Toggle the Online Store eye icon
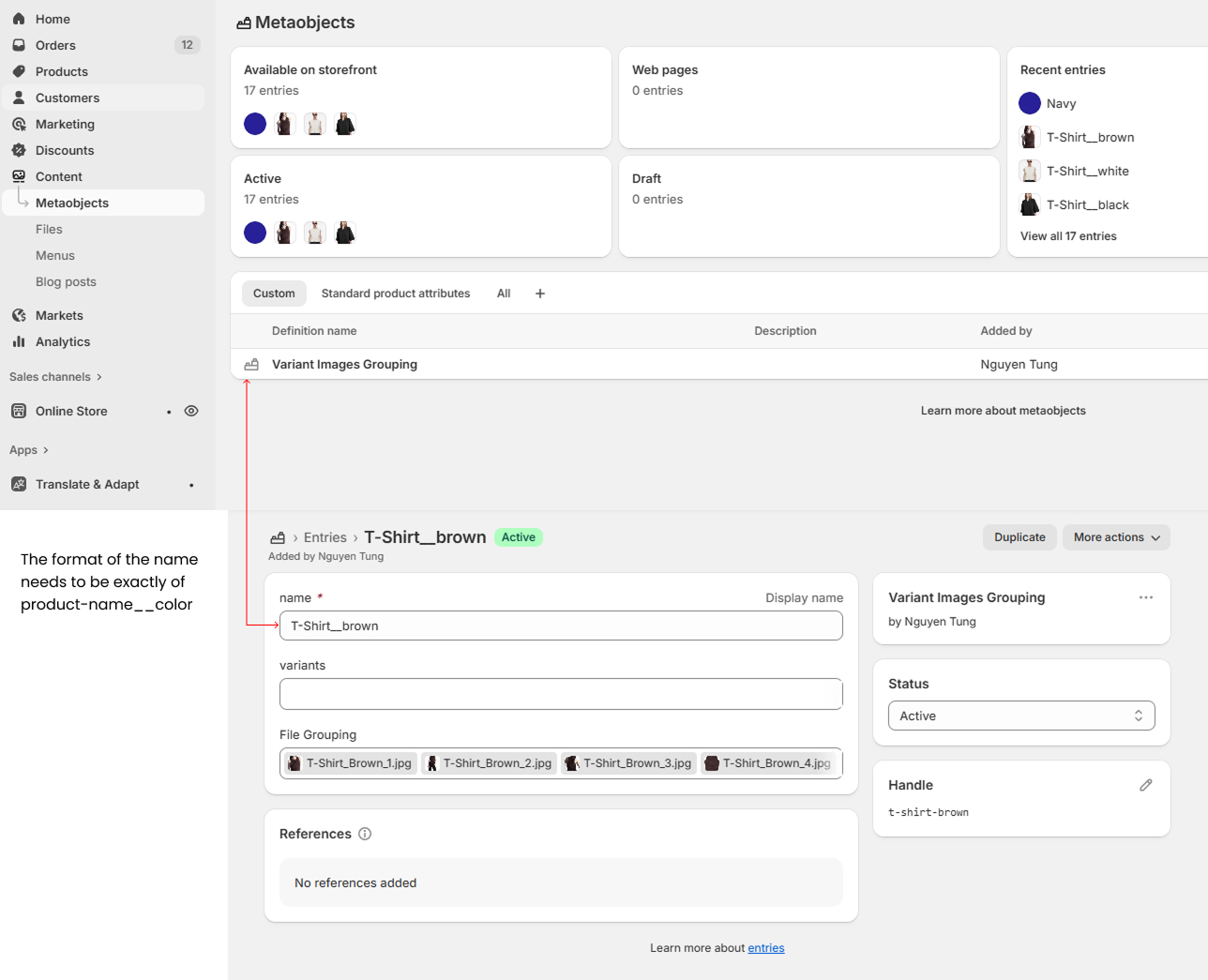Viewport: 1208px width, 980px height. click(x=191, y=411)
